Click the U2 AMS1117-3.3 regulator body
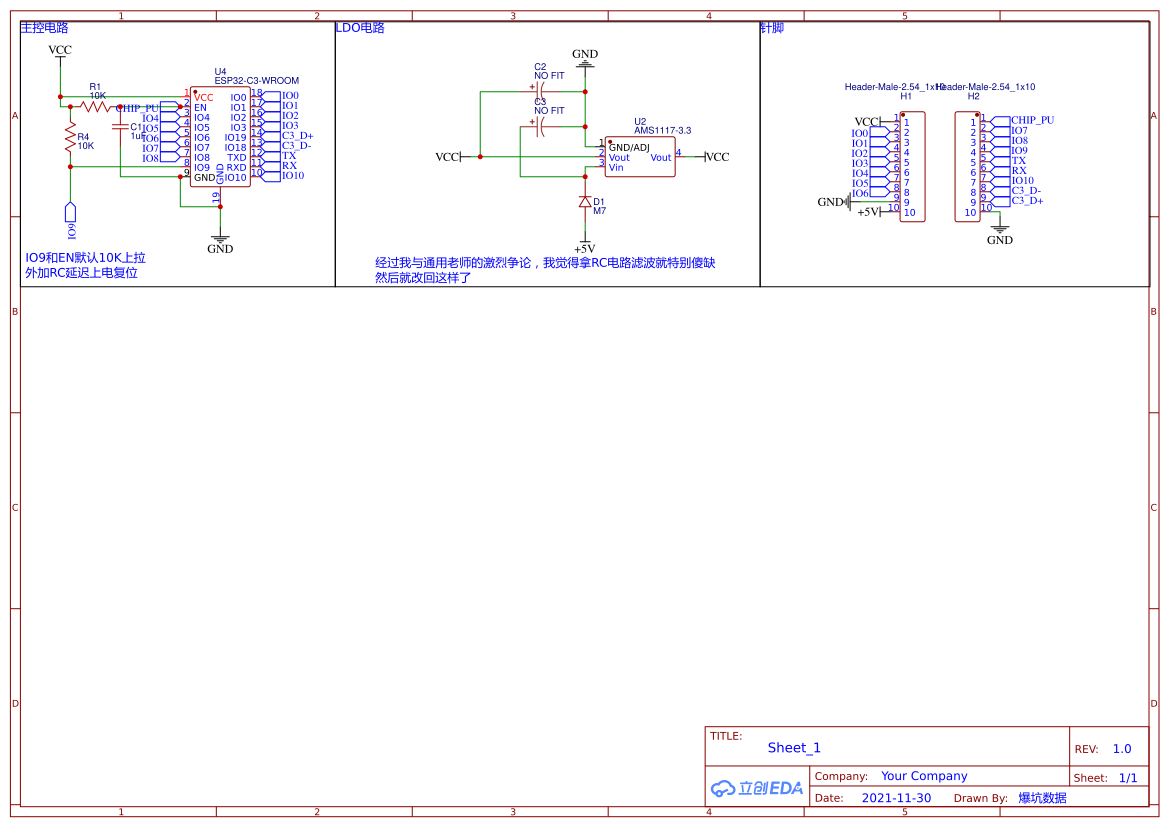 (x=640, y=157)
